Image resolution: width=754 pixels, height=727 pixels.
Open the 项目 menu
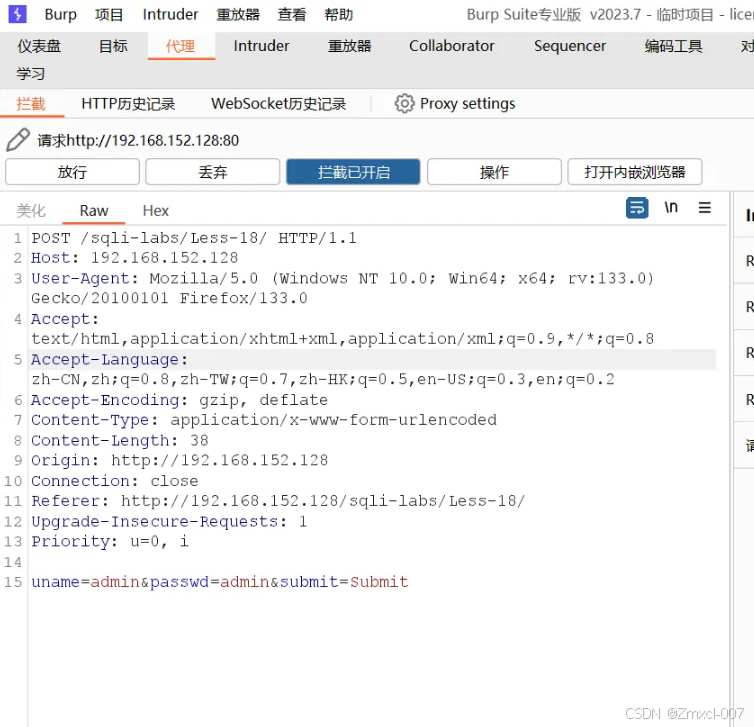point(109,14)
